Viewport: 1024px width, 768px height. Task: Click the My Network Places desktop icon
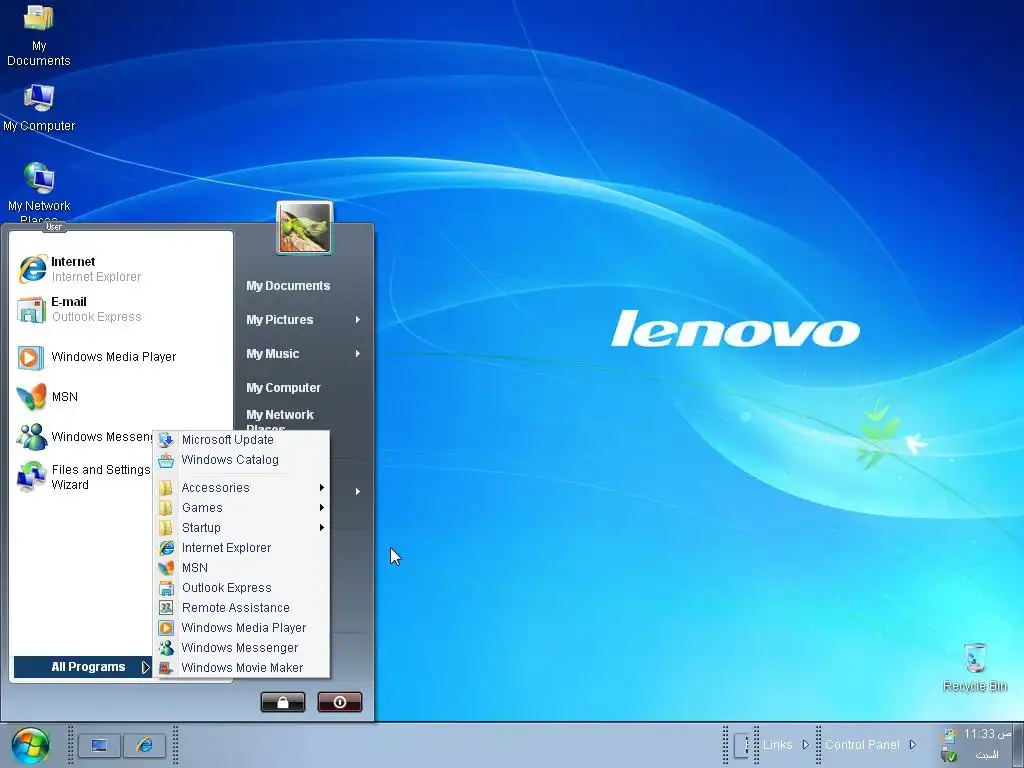click(39, 193)
